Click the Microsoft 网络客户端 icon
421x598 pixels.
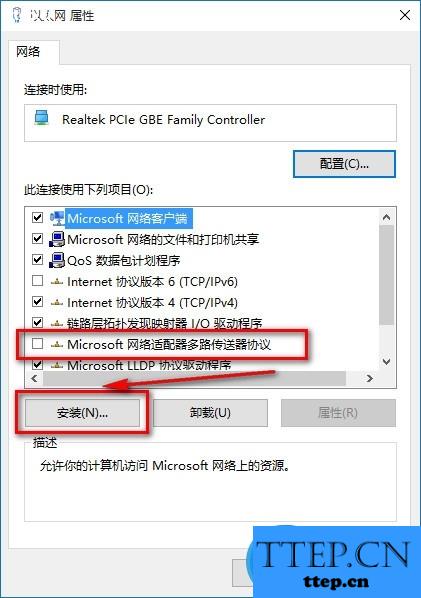(57, 218)
